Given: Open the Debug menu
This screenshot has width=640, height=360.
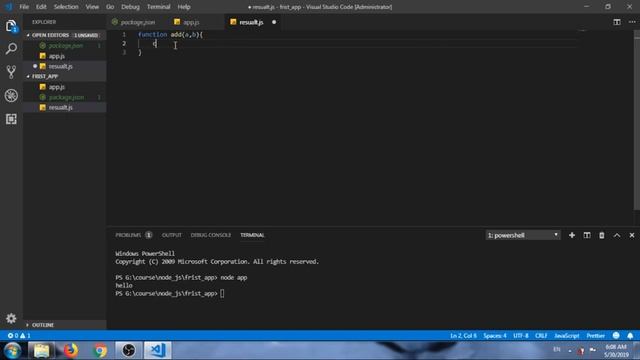Looking at the screenshot, I should click(130, 7).
